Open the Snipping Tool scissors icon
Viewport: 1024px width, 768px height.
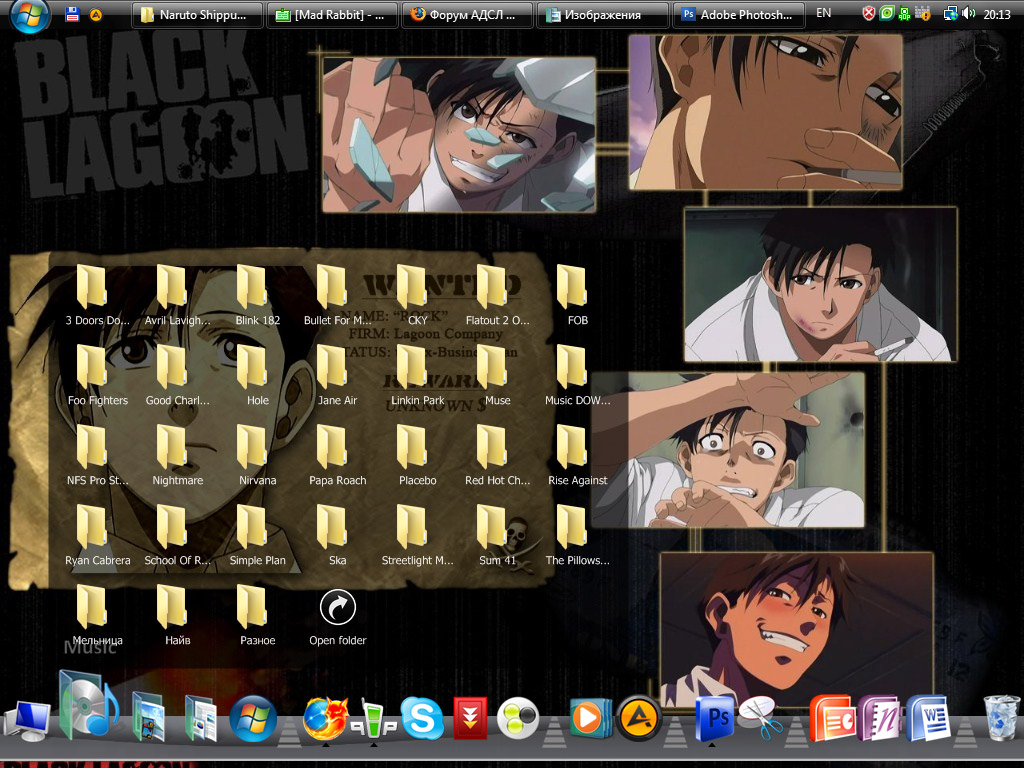[761, 718]
